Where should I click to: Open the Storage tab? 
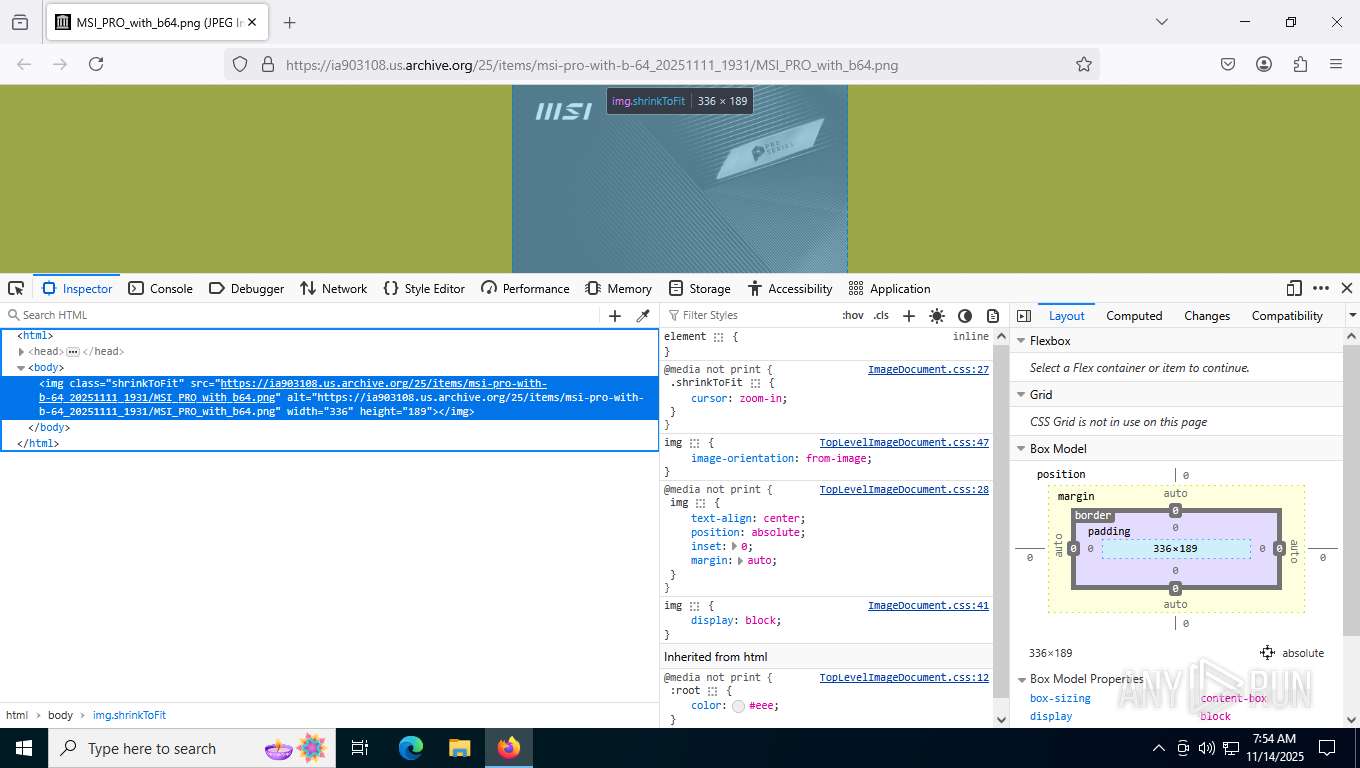[x=699, y=288]
